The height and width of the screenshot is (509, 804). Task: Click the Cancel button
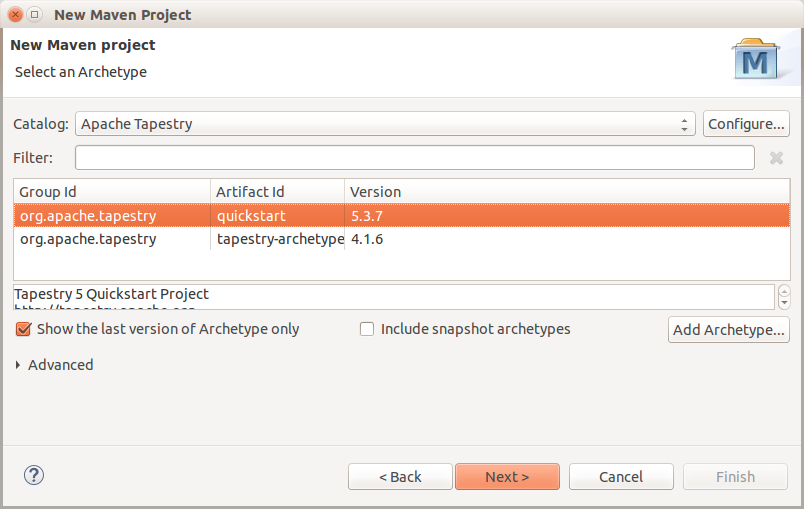[621, 477]
